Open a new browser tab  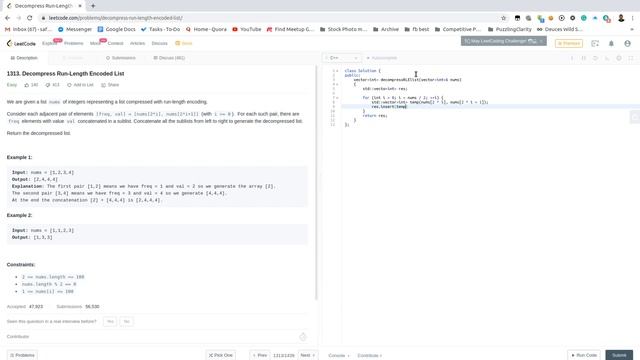(93, 6)
